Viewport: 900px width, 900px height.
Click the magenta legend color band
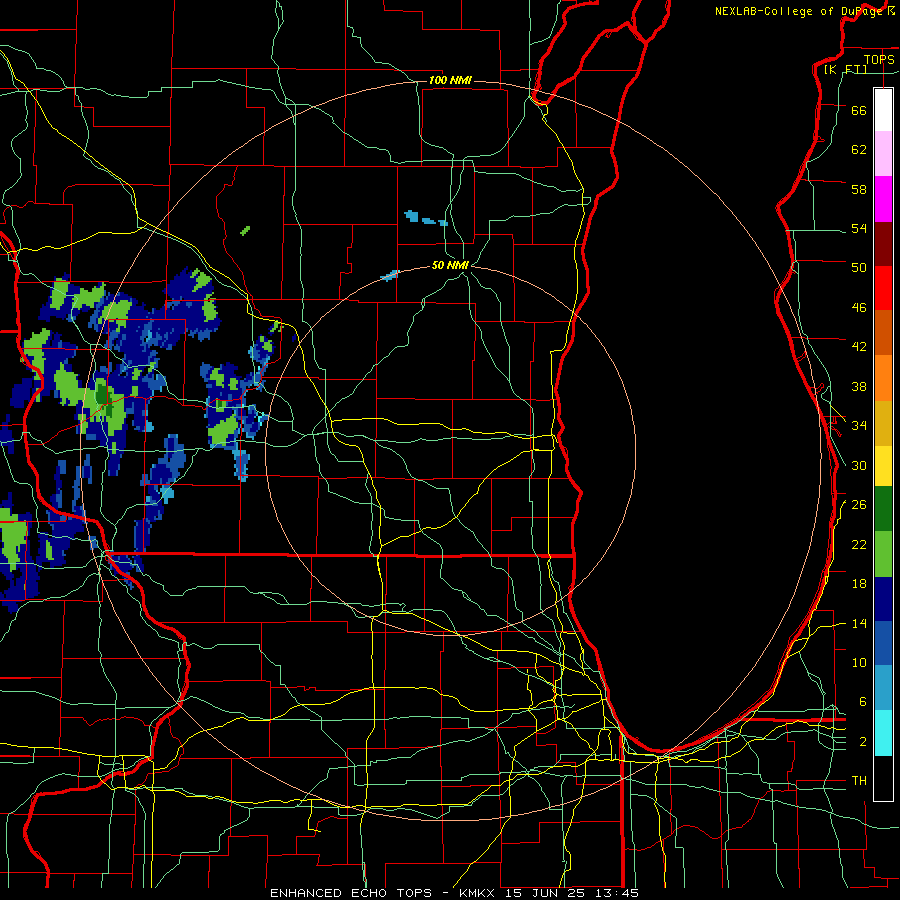pos(883,199)
